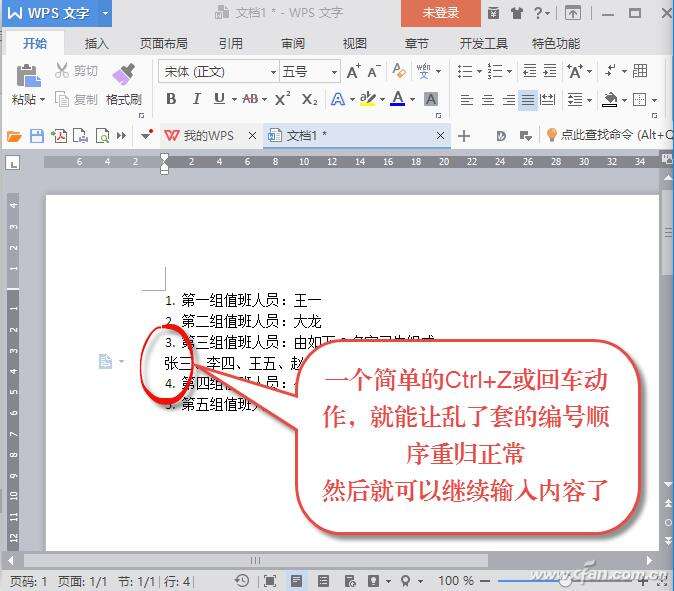
Task: Click the horizontal scrollbar
Action: 256,560
